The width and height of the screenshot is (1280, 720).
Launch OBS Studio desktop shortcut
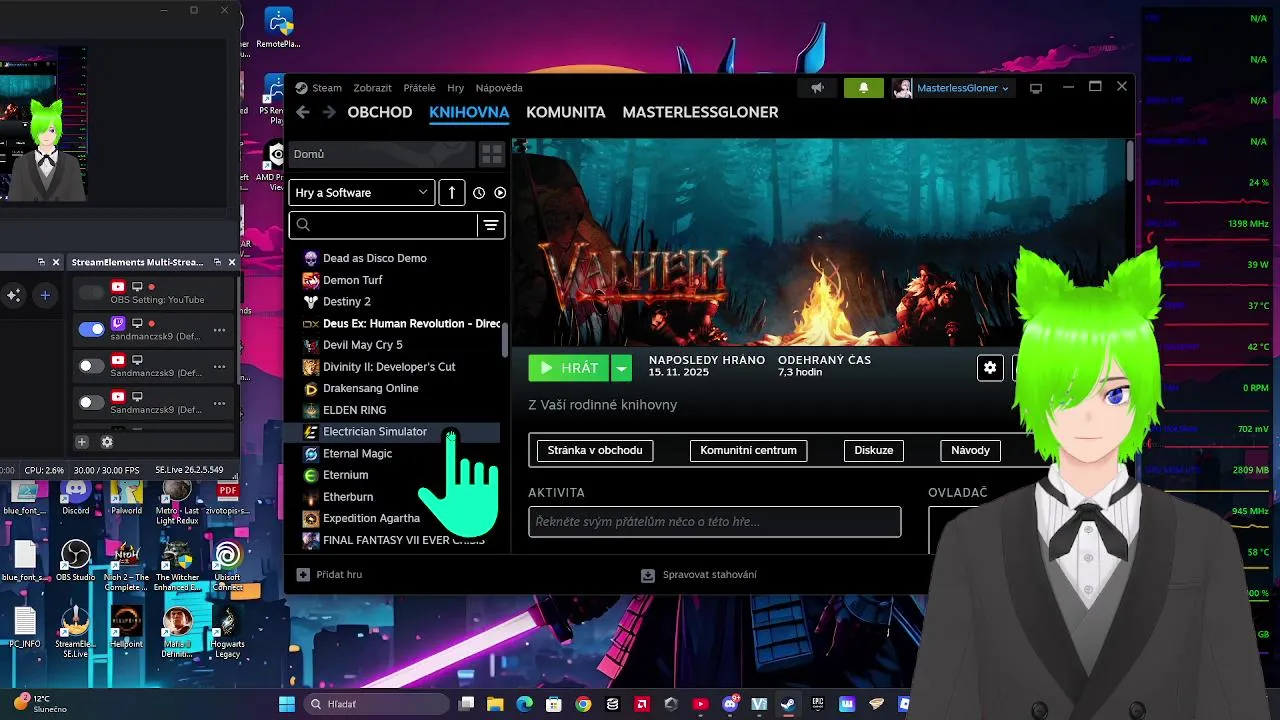76,559
